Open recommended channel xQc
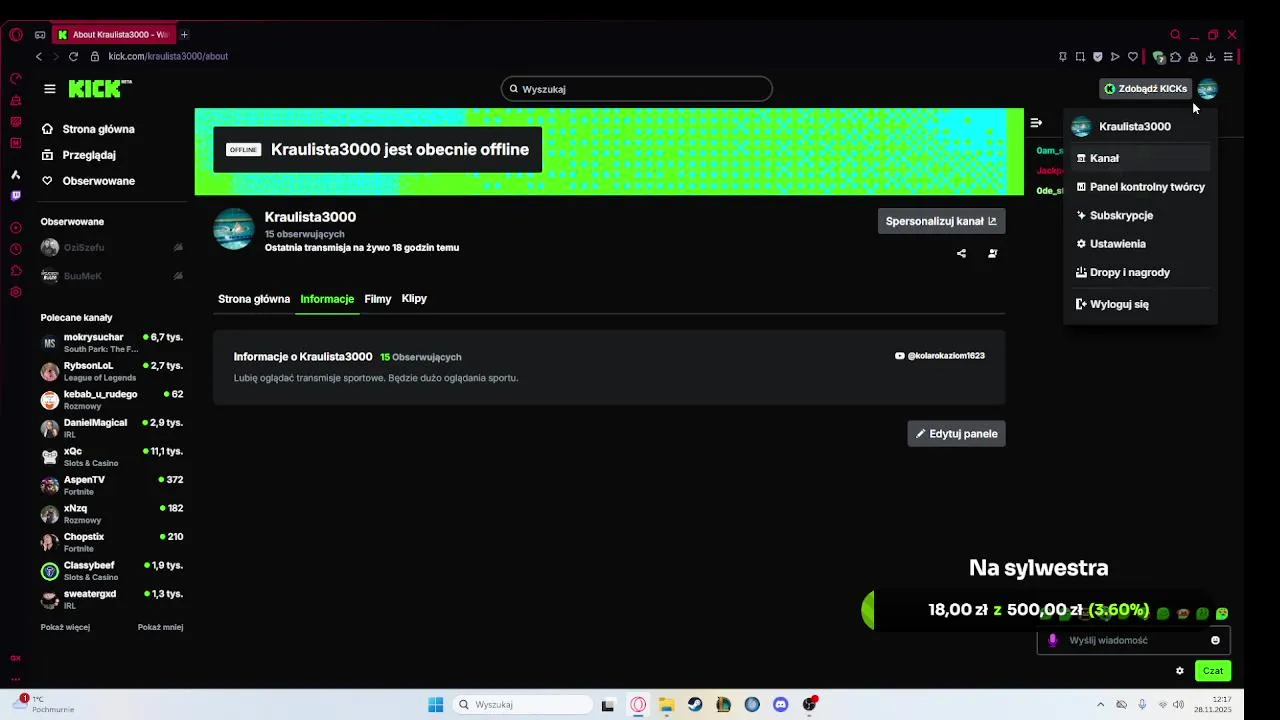The height and width of the screenshot is (720, 1280). pos(112,457)
